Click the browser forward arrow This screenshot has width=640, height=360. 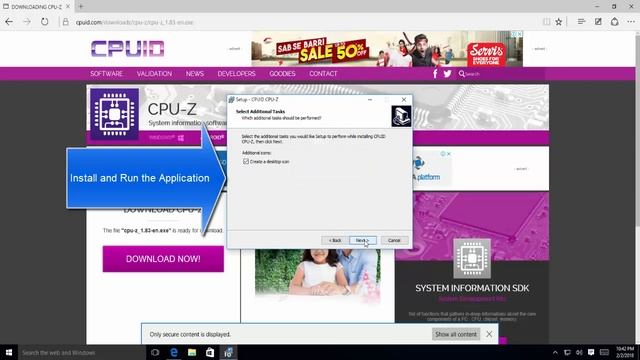[x=27, y=22]
